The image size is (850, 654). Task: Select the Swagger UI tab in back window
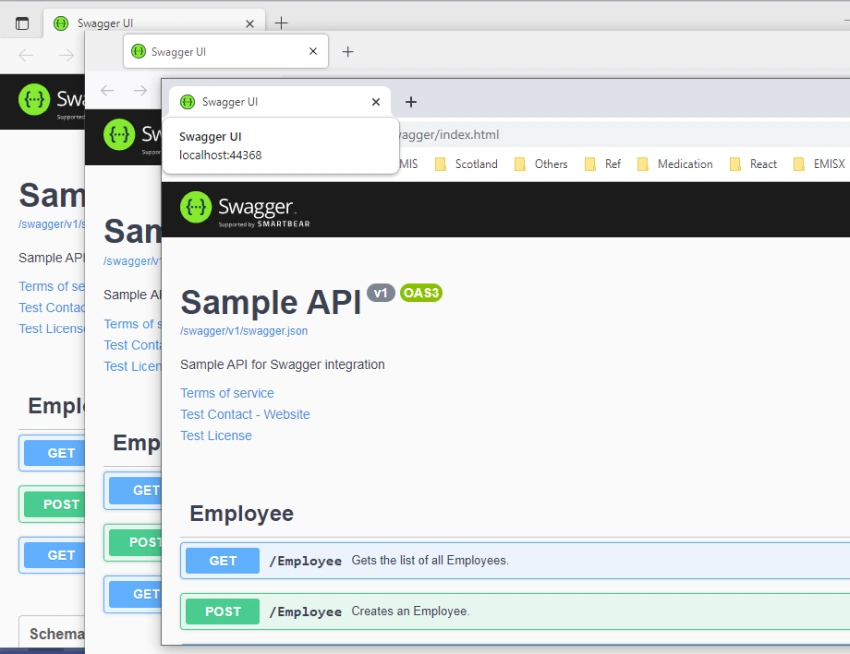point(154,23)
